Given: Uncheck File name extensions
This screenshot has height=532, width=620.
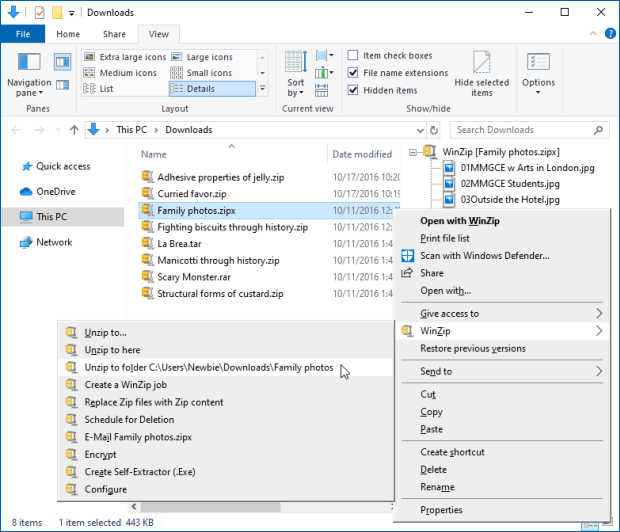Looking at the screenshot, I should point(353,73).
